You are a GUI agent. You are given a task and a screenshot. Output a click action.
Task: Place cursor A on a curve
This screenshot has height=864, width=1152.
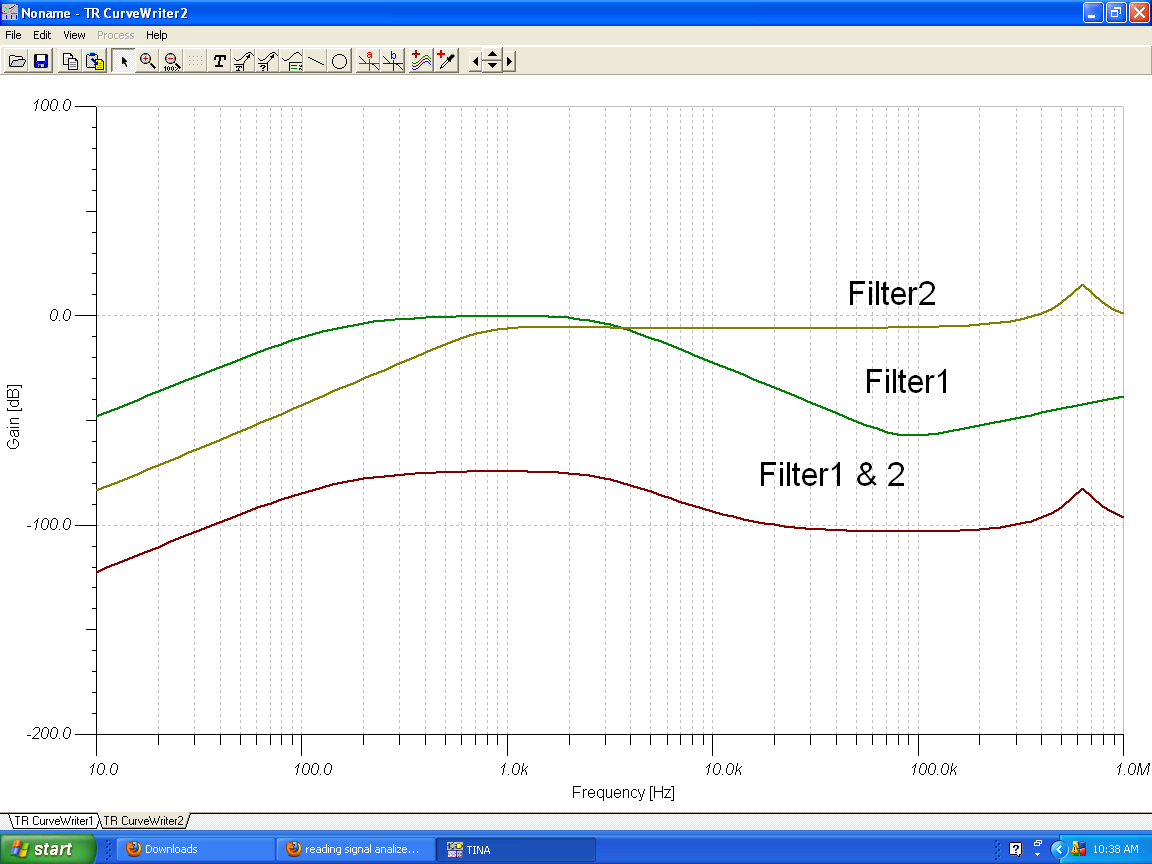click(368, 61)
